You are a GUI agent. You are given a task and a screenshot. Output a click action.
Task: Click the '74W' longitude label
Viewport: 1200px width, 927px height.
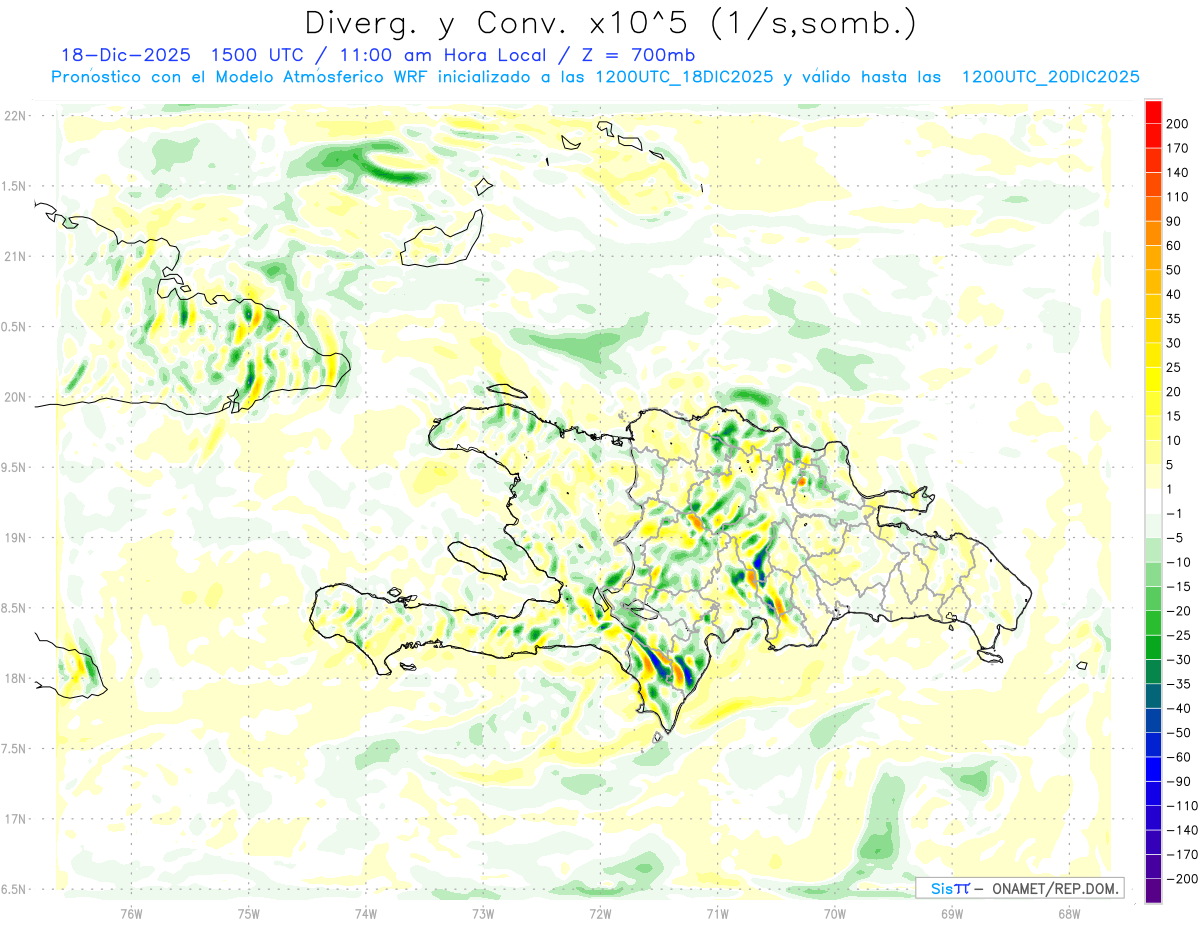365,914
